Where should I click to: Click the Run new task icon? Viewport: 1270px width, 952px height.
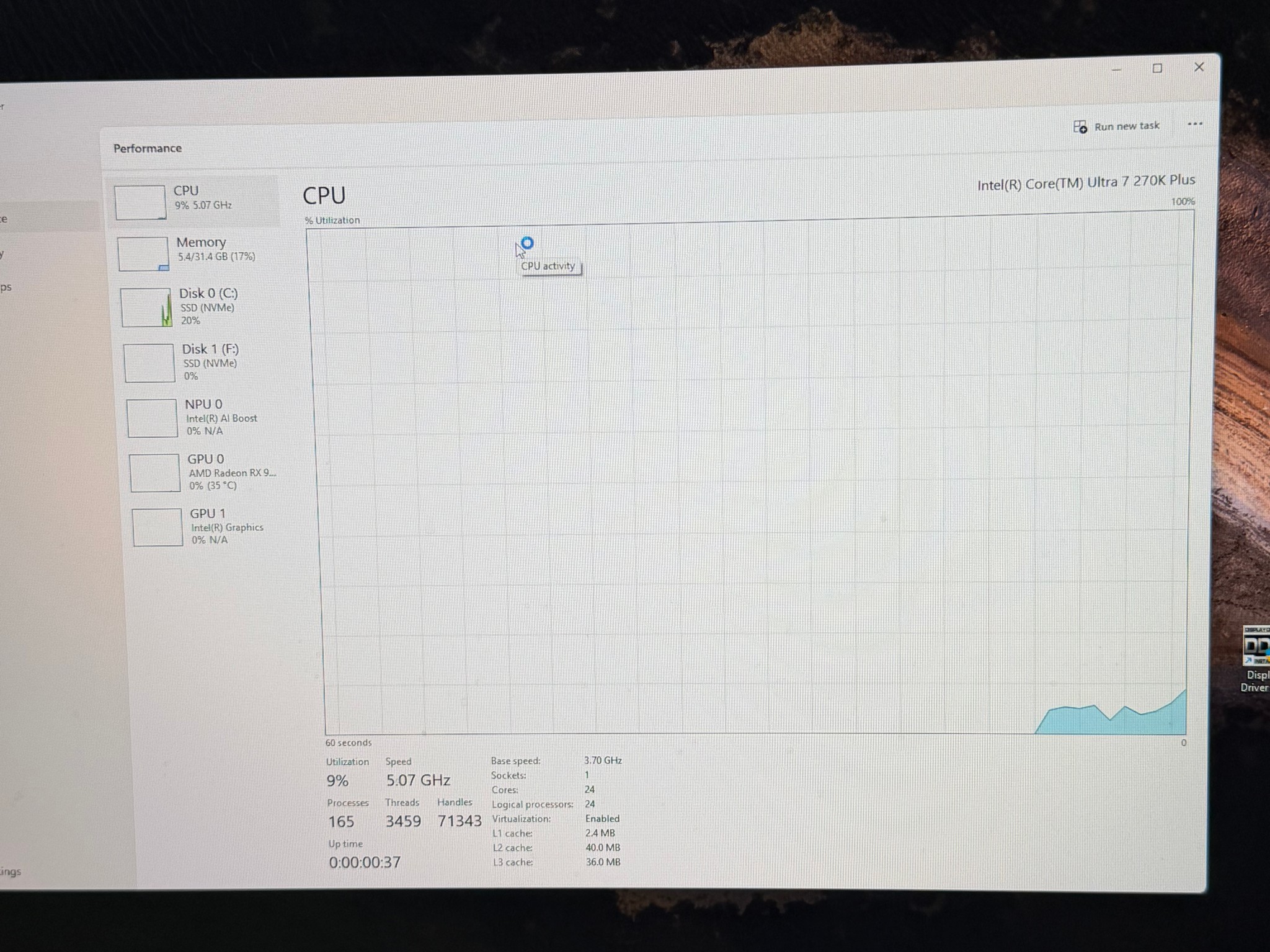(x=1080, y=127)
